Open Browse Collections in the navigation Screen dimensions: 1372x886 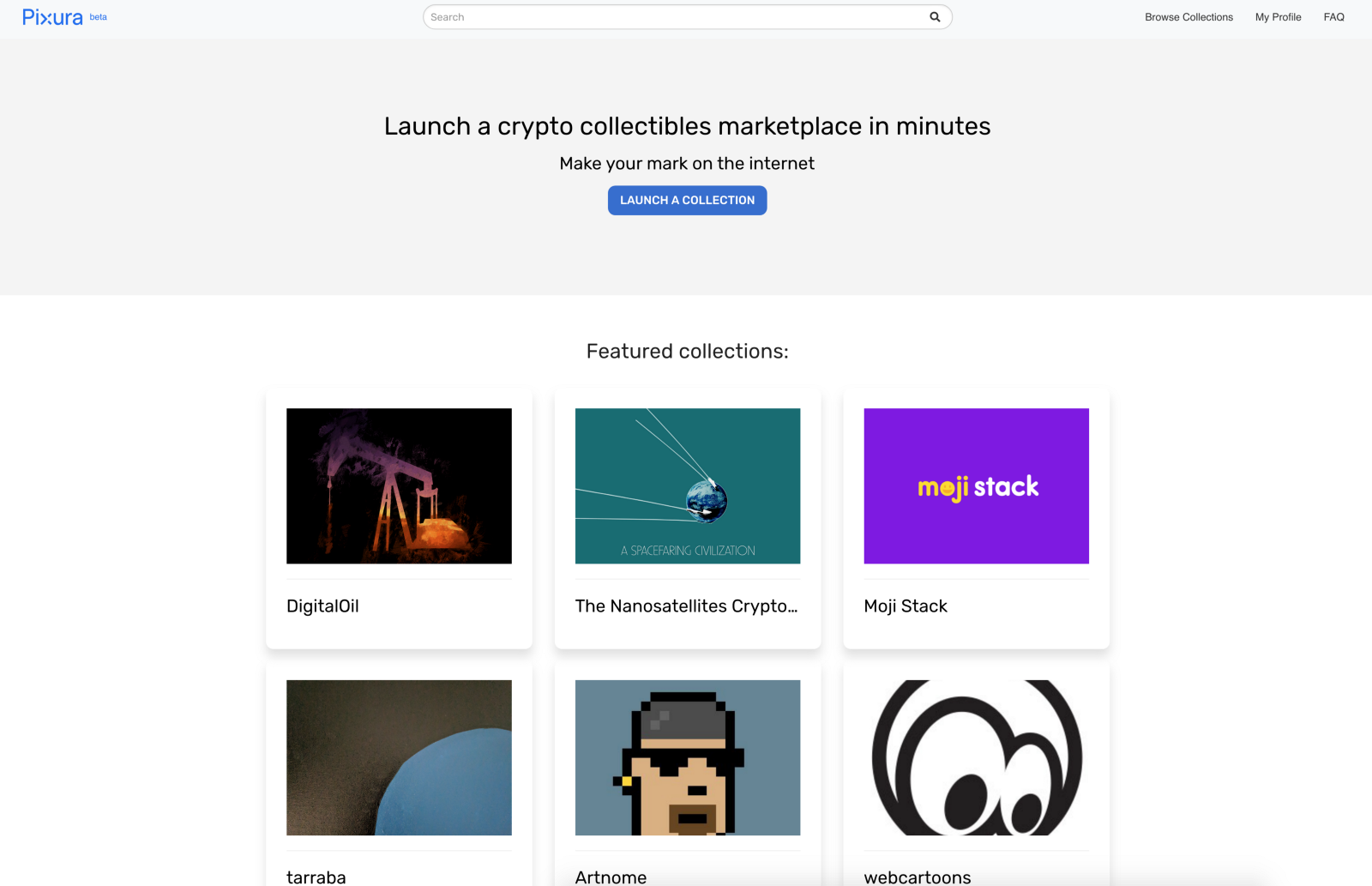1188,17
